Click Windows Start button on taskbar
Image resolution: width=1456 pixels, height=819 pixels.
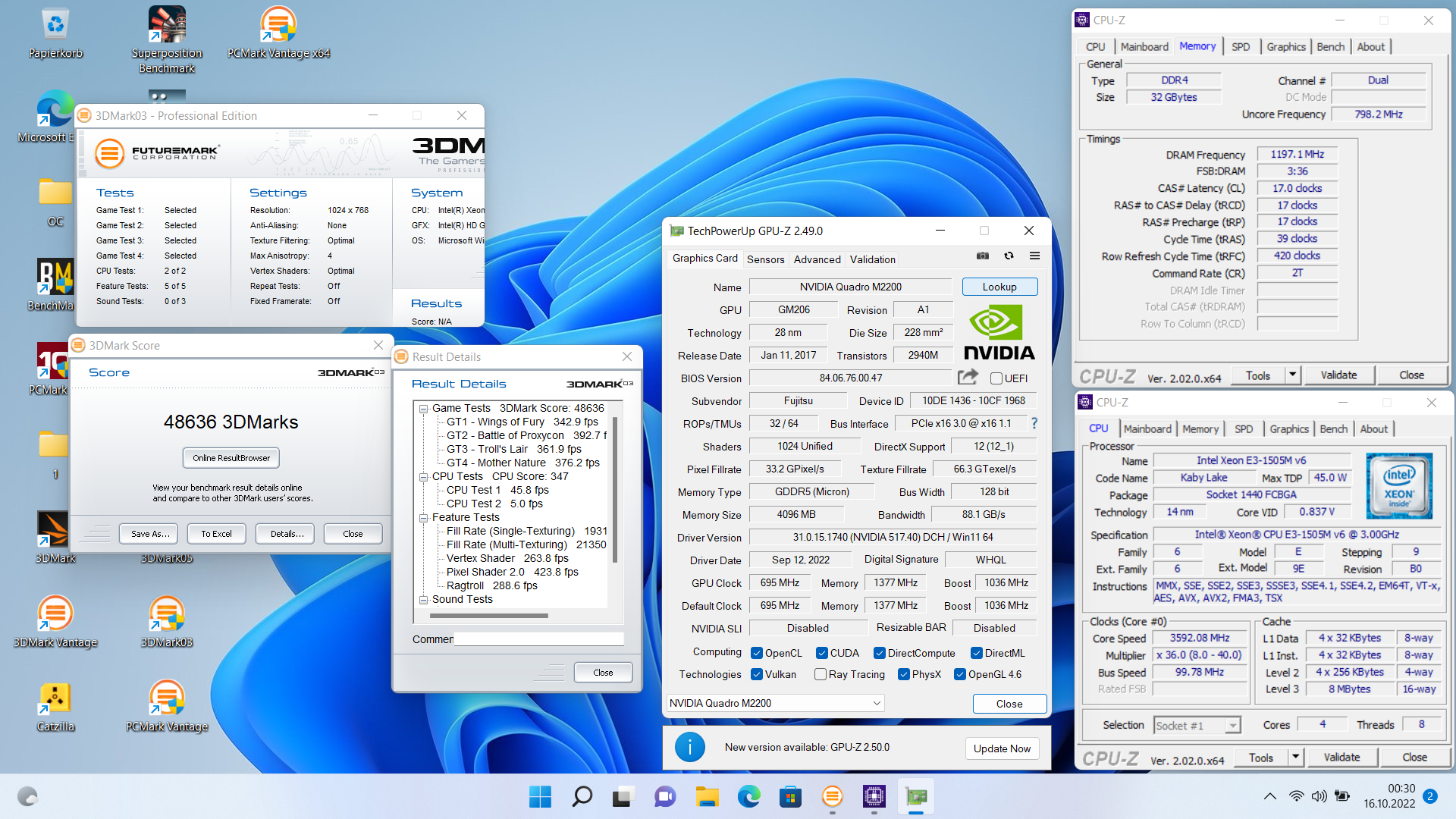point(540,796)
